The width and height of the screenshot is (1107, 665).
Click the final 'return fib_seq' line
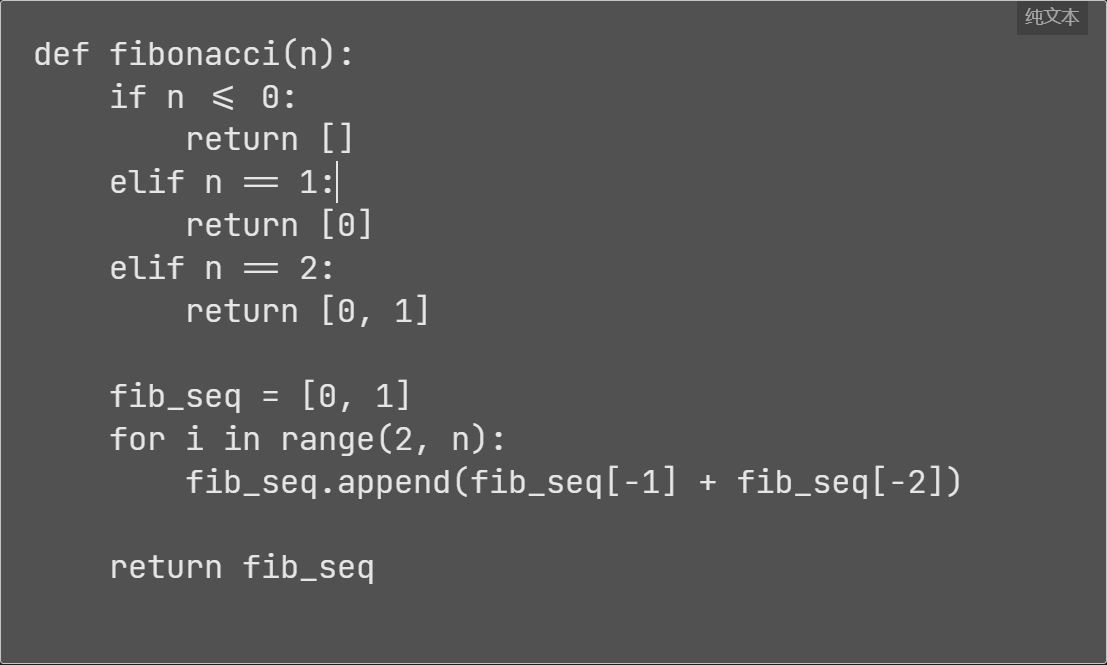pyautogui.click(x=242, y=568)
